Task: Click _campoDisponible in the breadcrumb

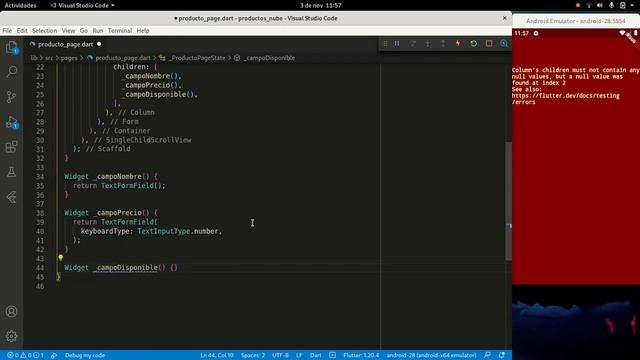Action: 269,58
